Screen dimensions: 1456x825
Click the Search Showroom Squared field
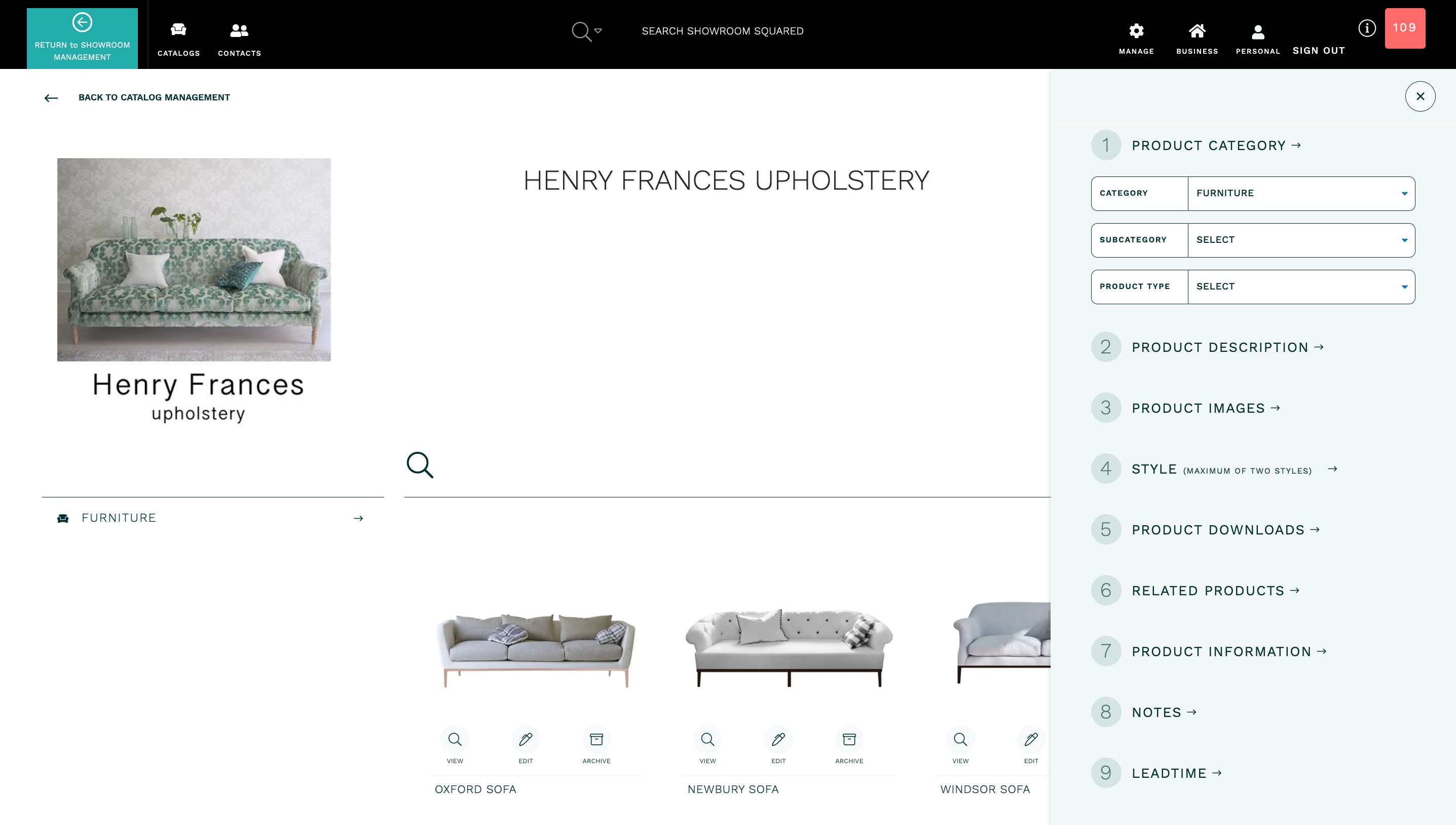pyautogui.click(x=722, y=31)
